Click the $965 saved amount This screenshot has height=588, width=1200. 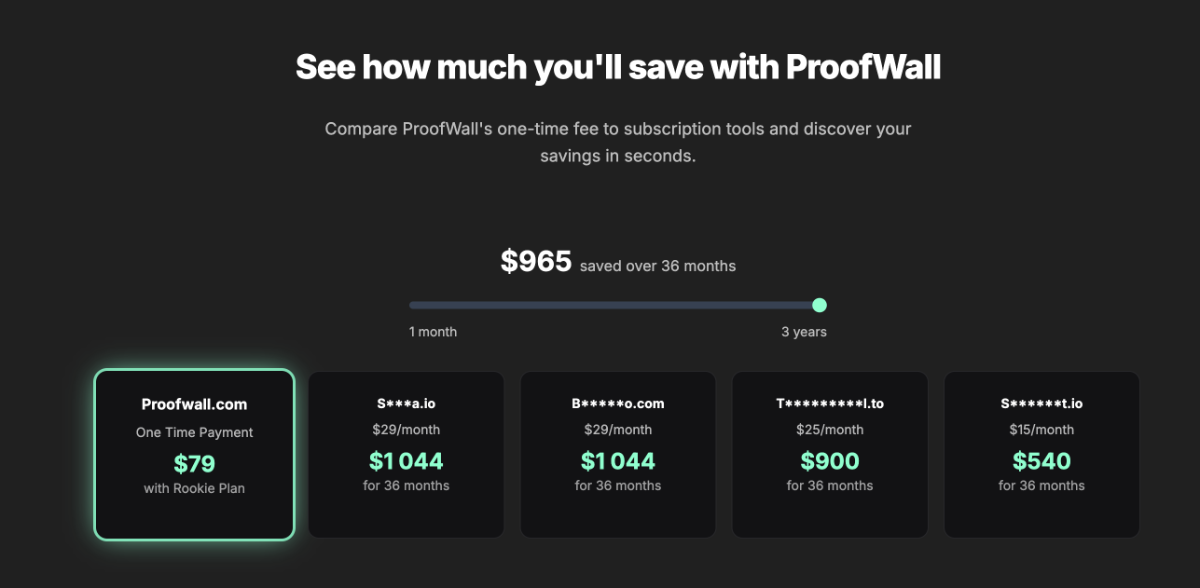tap(536, 262)
